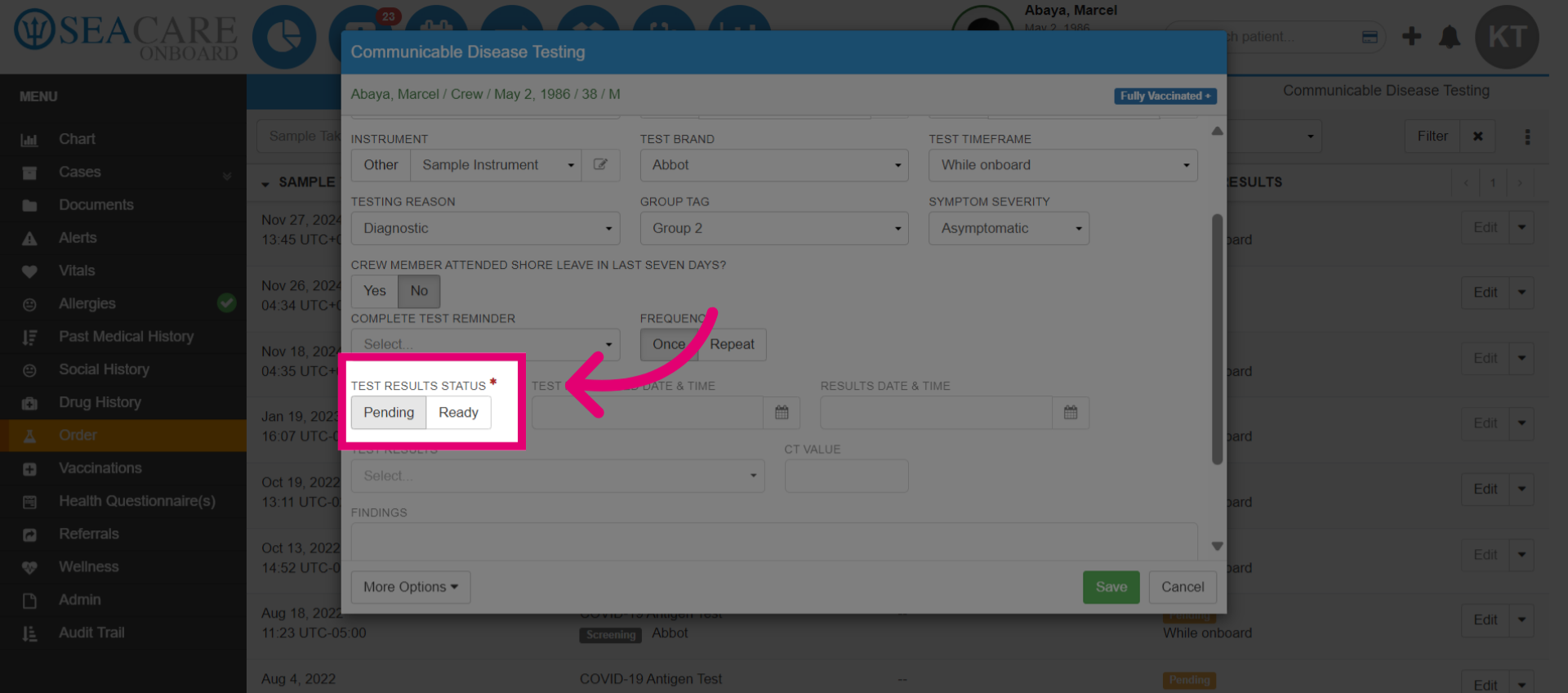This screenshot has height=693, width=1568.
Task: Click Edit on the Aug 18, 2022 row
Action: pos(1485,620)
